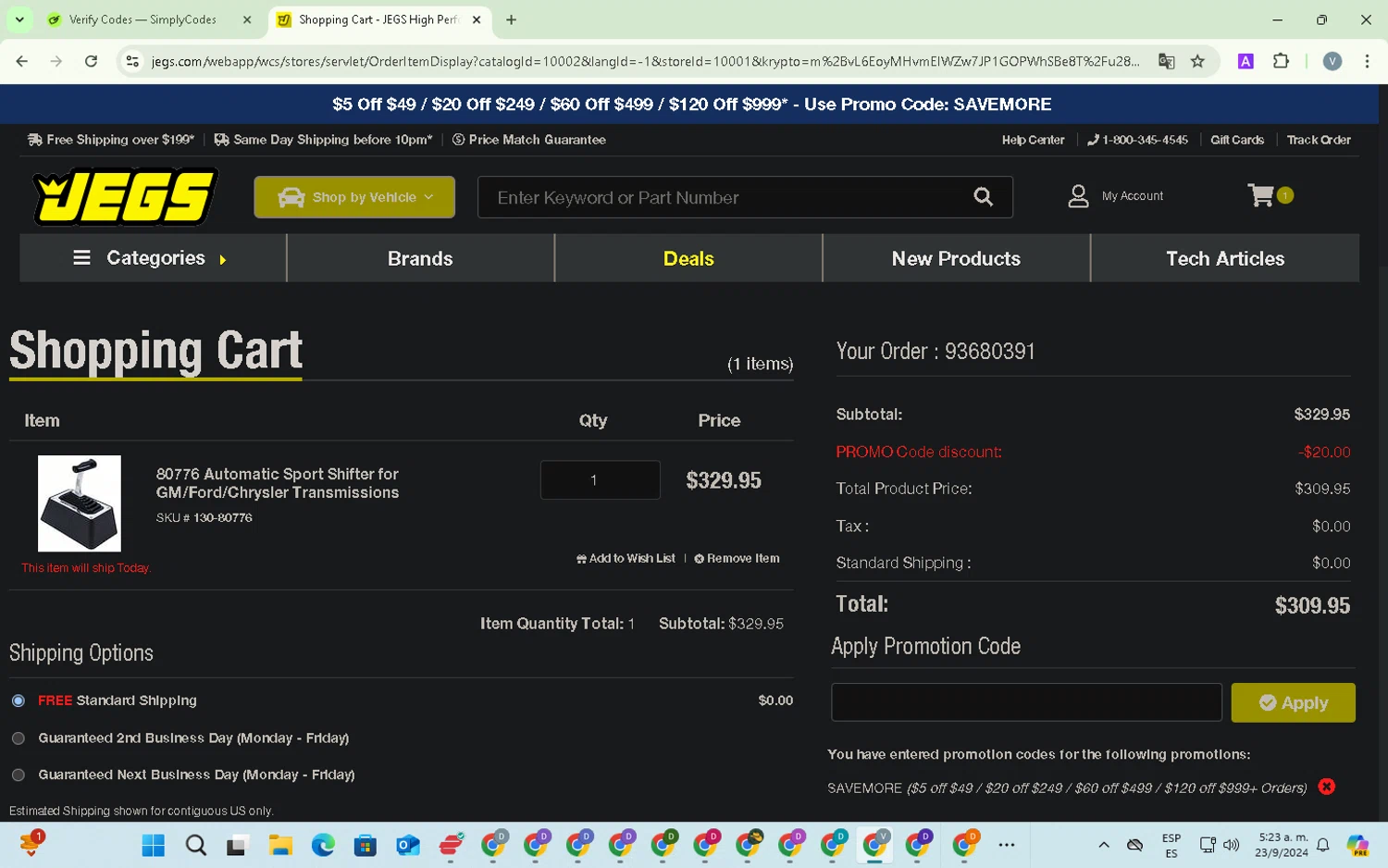
Task: Switch ESP keyboard language in system tray
Action: point(1171,845)
